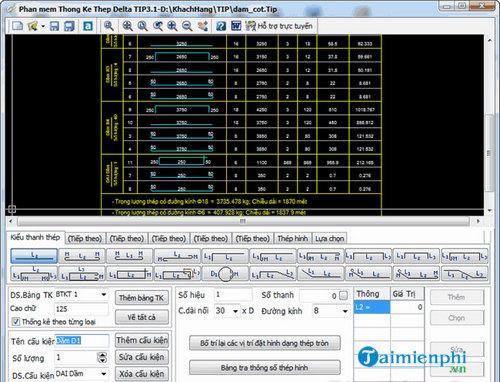Select the last cranked L1 L2 L3 shape

[465, 274]
